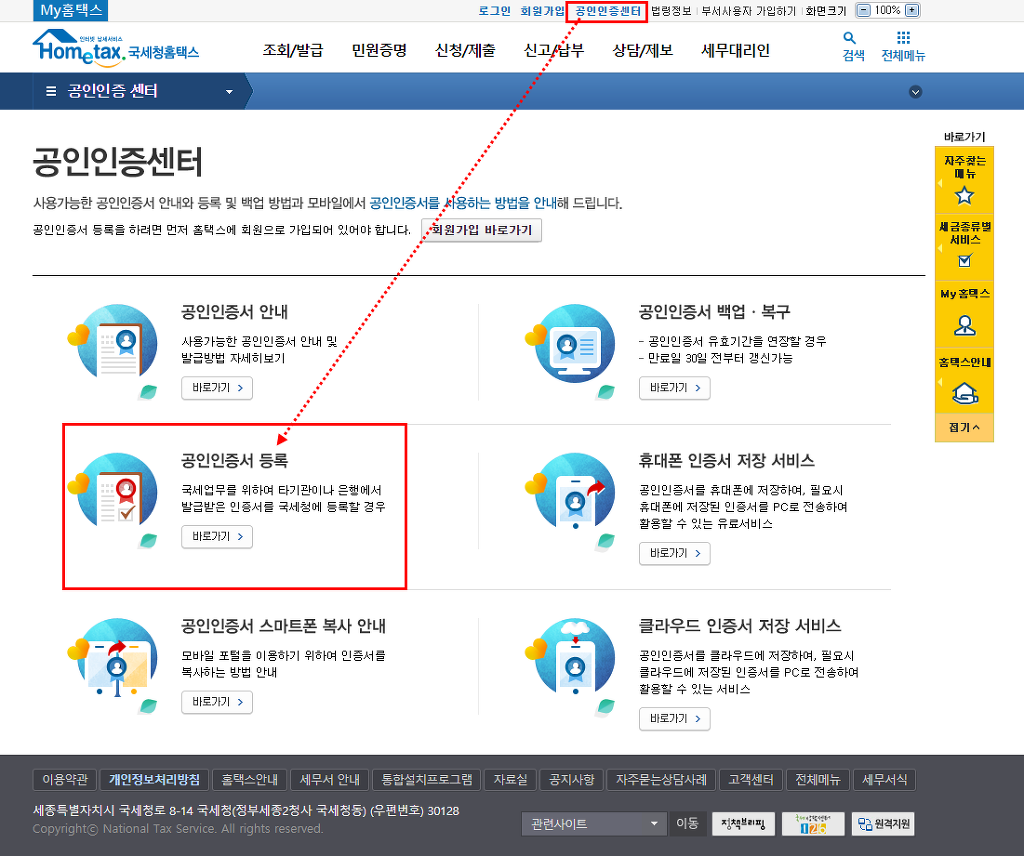Click 바로가기 under 스마트폰 복사 안내

tap(217, 702)
